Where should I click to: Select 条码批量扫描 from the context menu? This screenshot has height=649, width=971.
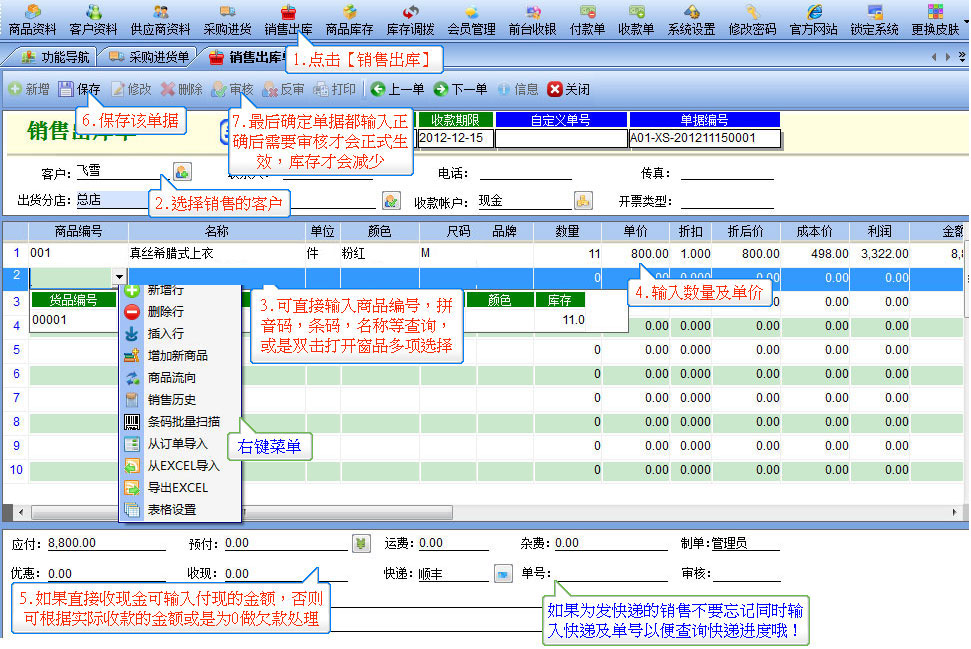point(183,421)
